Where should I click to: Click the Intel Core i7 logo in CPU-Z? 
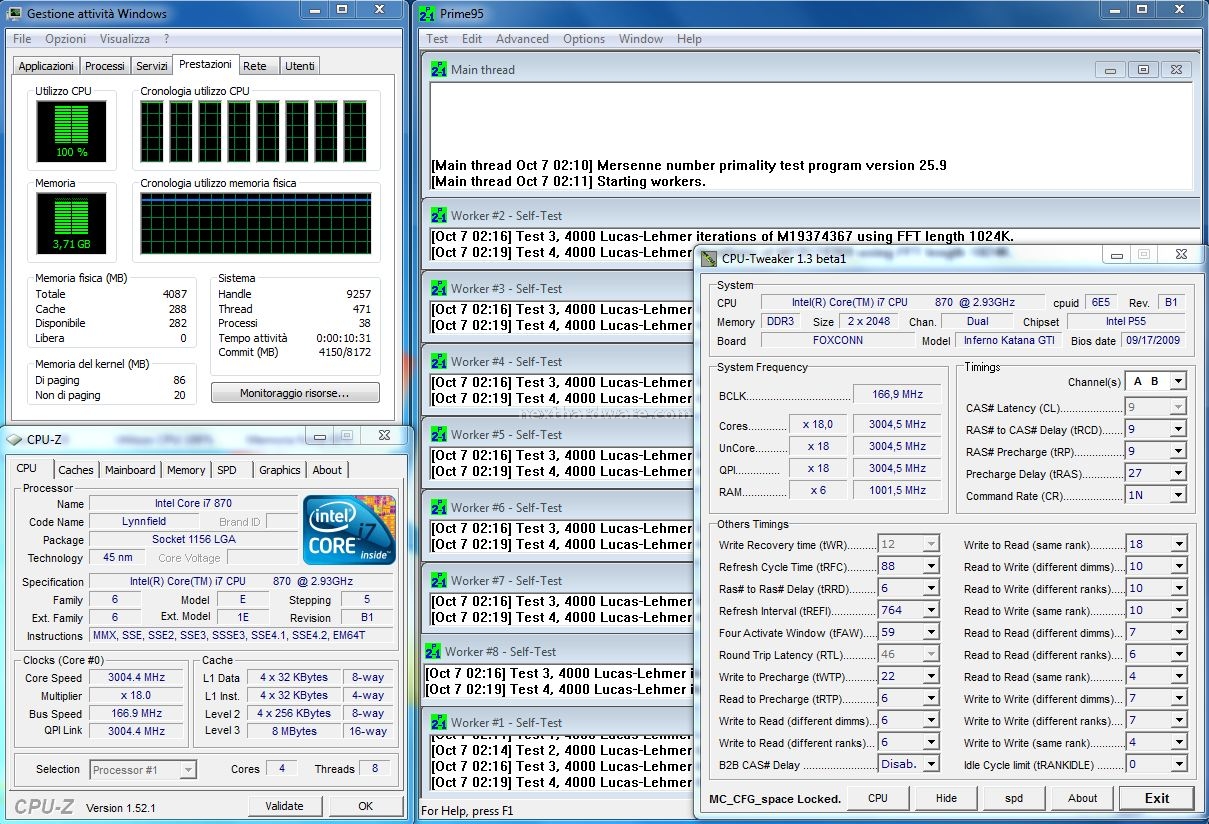tap(350, 529)
